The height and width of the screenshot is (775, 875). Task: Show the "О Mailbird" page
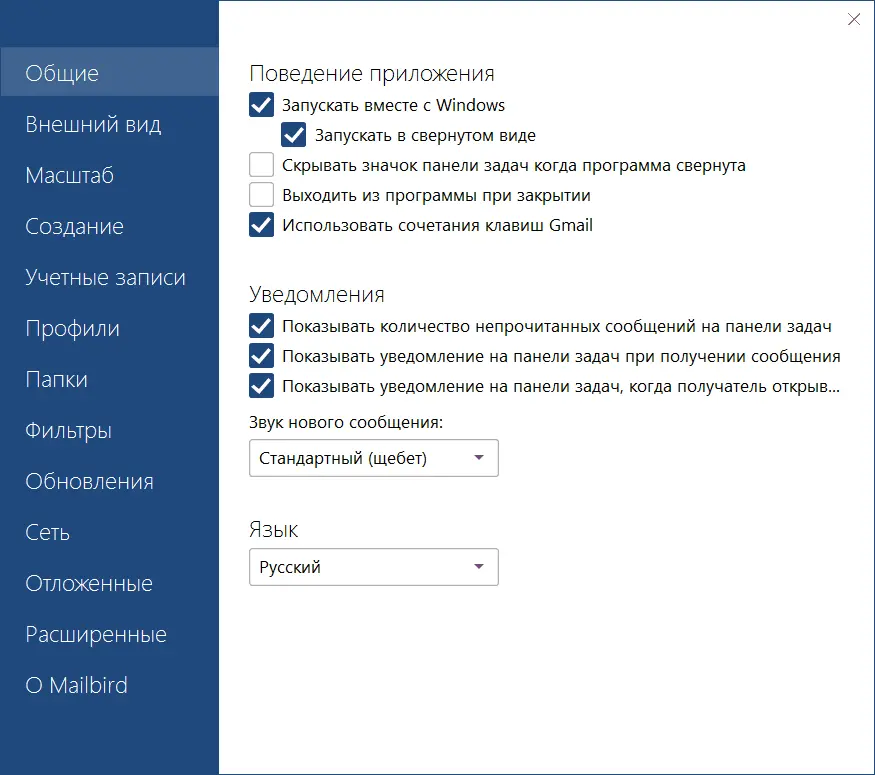(x=77, y=686)
